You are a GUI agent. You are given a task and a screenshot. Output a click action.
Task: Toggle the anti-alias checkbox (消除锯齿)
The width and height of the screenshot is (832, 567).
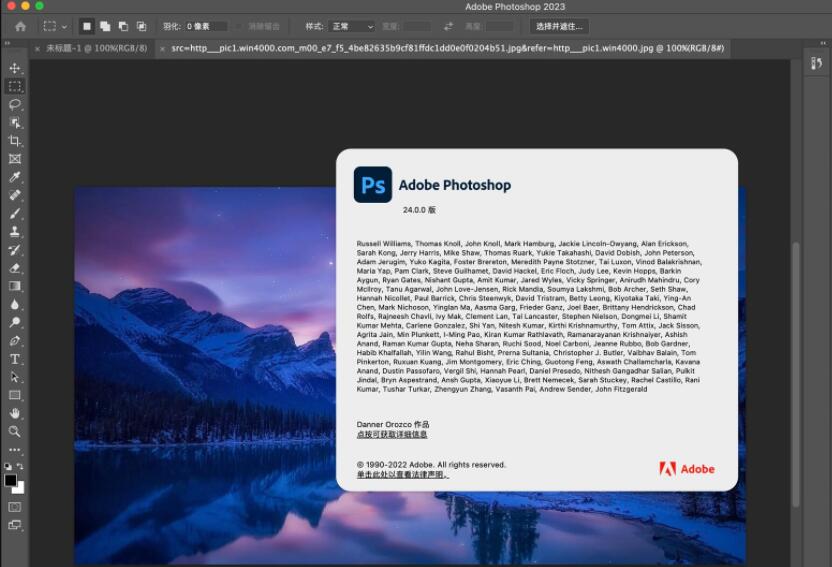point(239,26)
